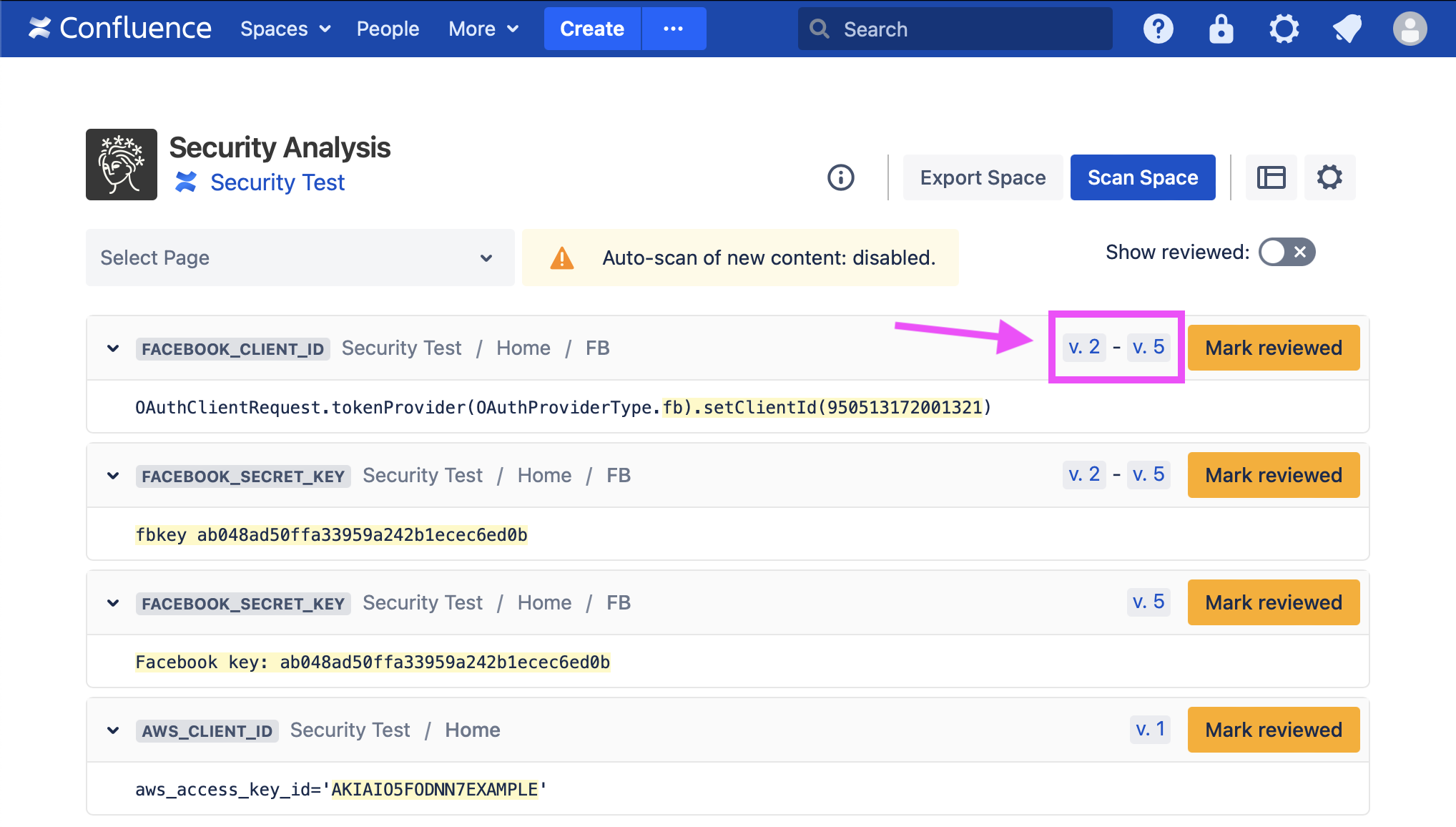Open the user profile avatar
The width and height of the screenshot is (1456, 827).
point(1410,29)
